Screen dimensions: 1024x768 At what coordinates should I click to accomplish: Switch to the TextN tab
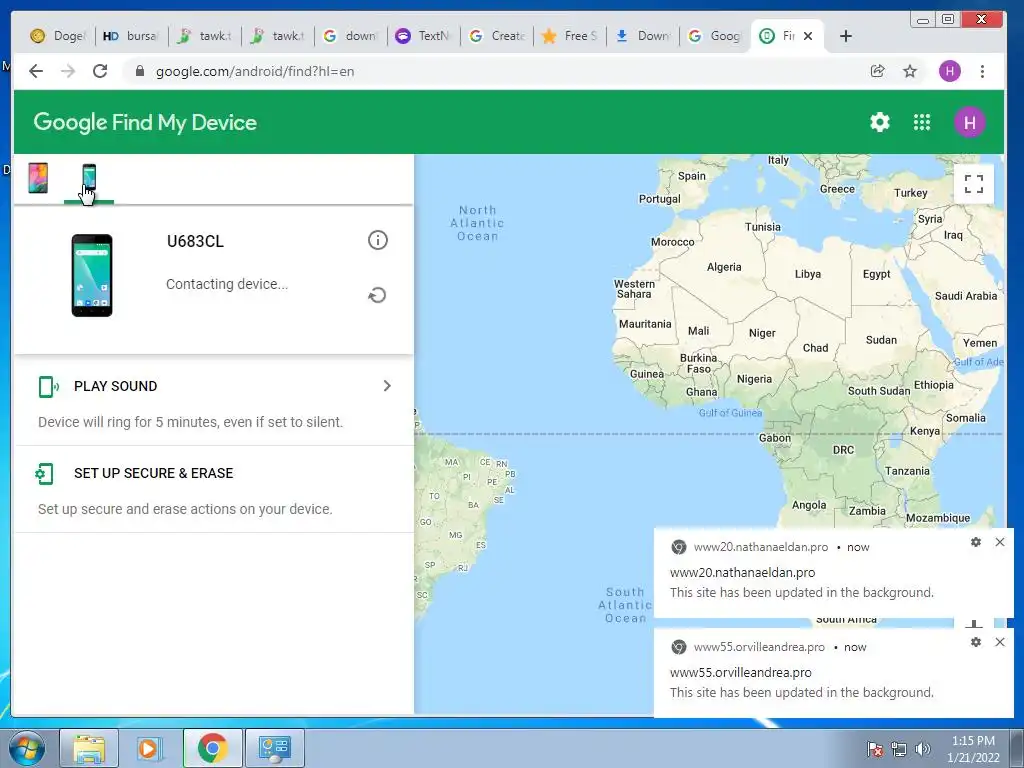pyautogui.click(x=423, y=36)
